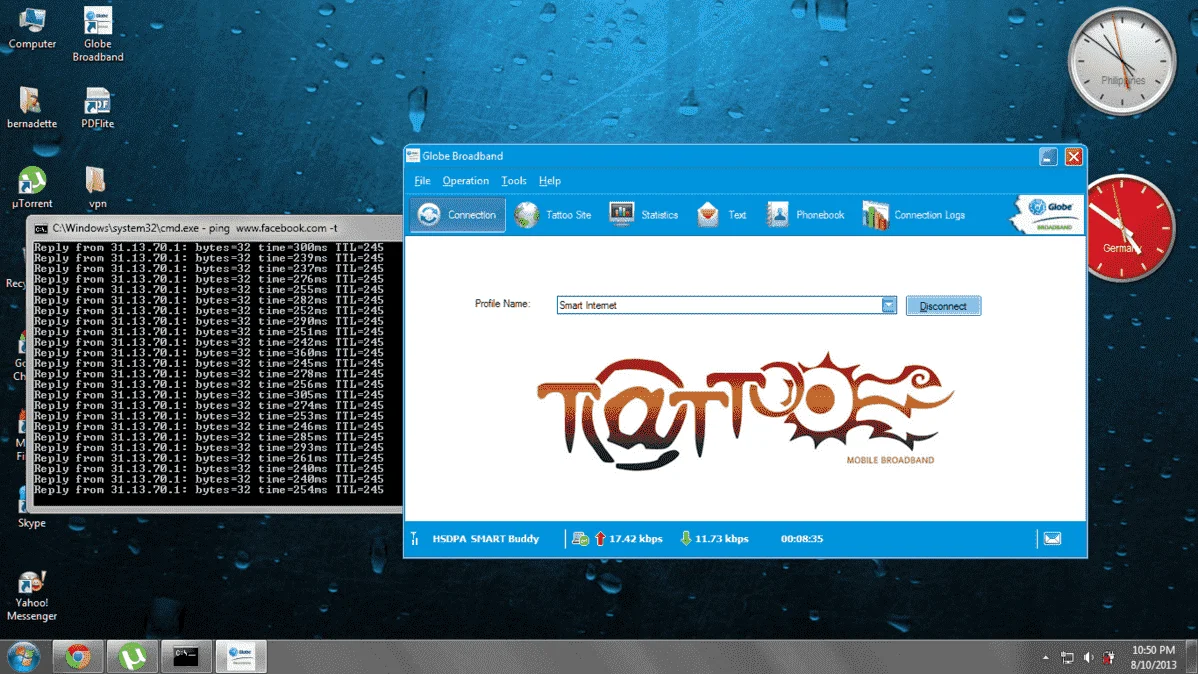
Task: Switch to the cmd window from taskbar
Action: pos(186,656)
